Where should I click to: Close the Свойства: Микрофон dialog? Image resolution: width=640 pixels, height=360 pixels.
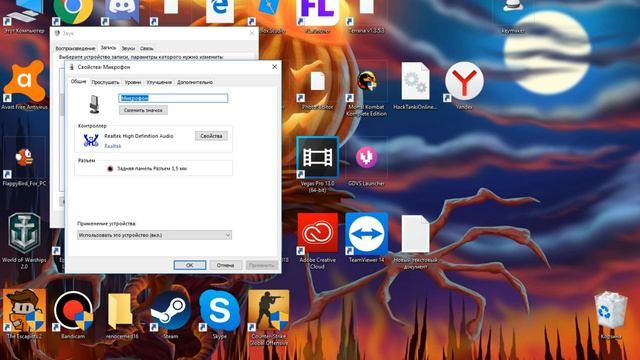click(x=274, y=67)
